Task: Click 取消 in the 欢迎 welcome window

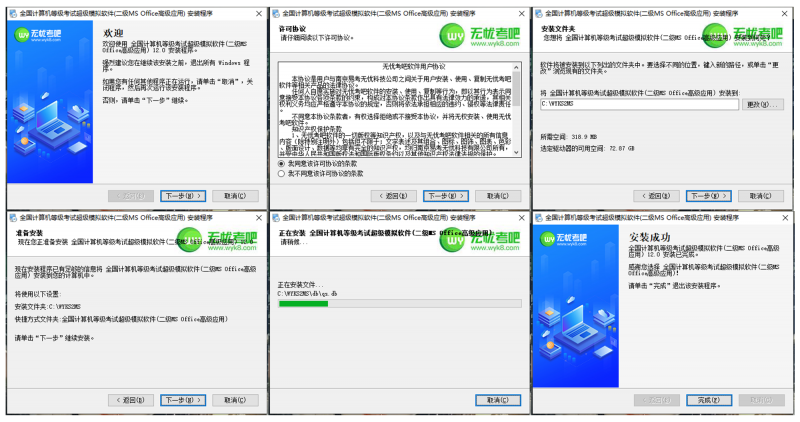Action: [x=235, y=196]
